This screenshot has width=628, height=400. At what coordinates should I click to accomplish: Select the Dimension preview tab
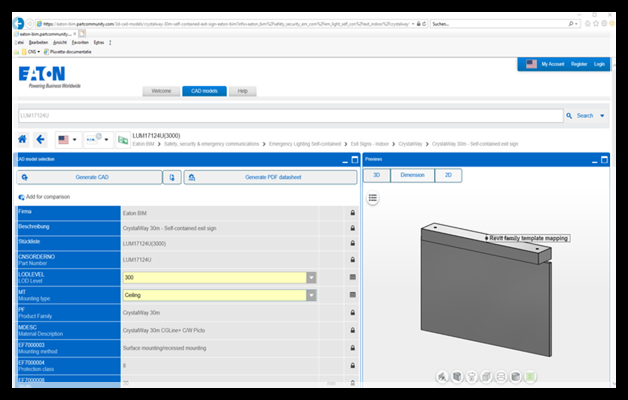(x=412, y=175)
